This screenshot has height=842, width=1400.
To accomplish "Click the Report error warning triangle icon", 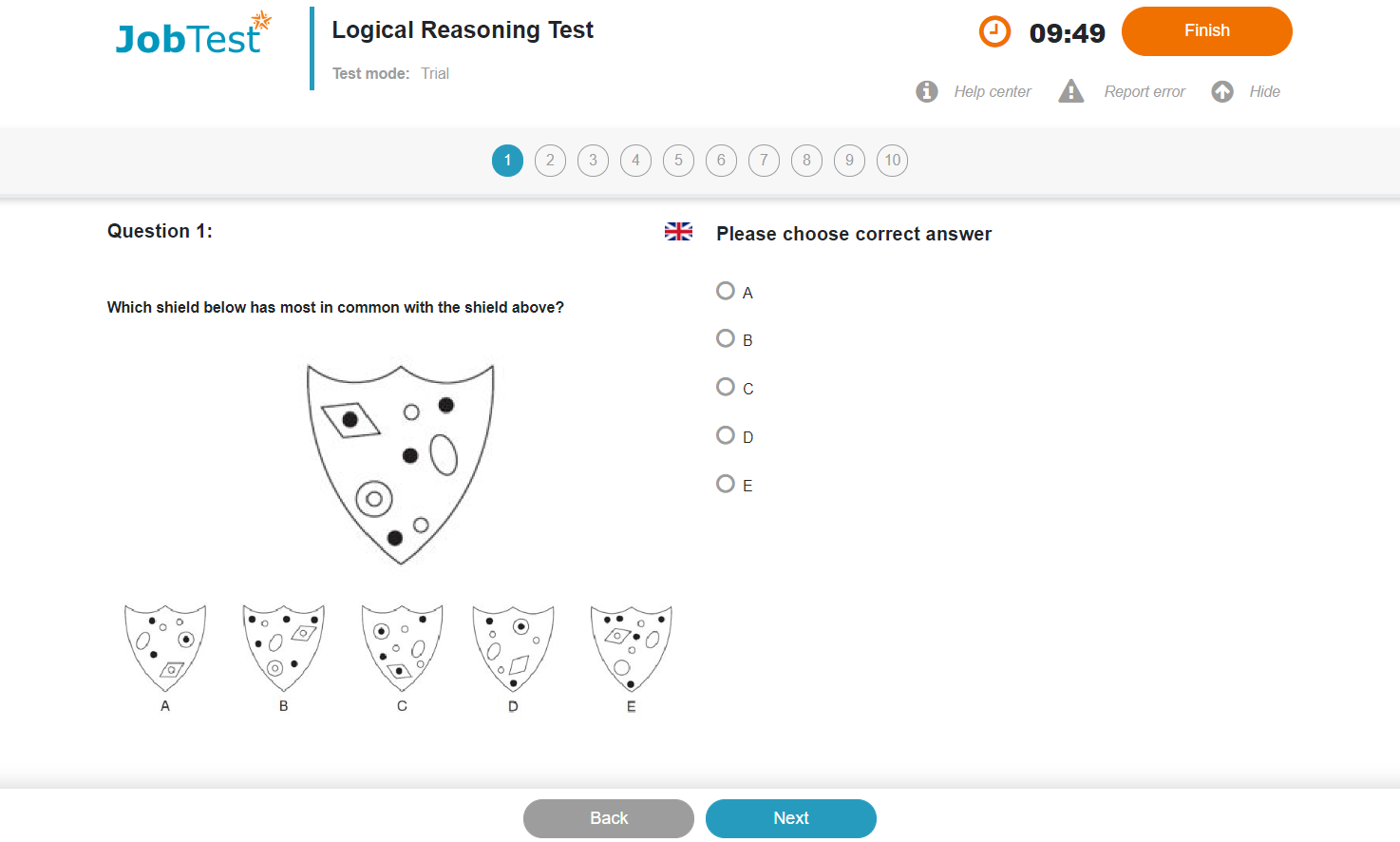I will point(1071,91).
